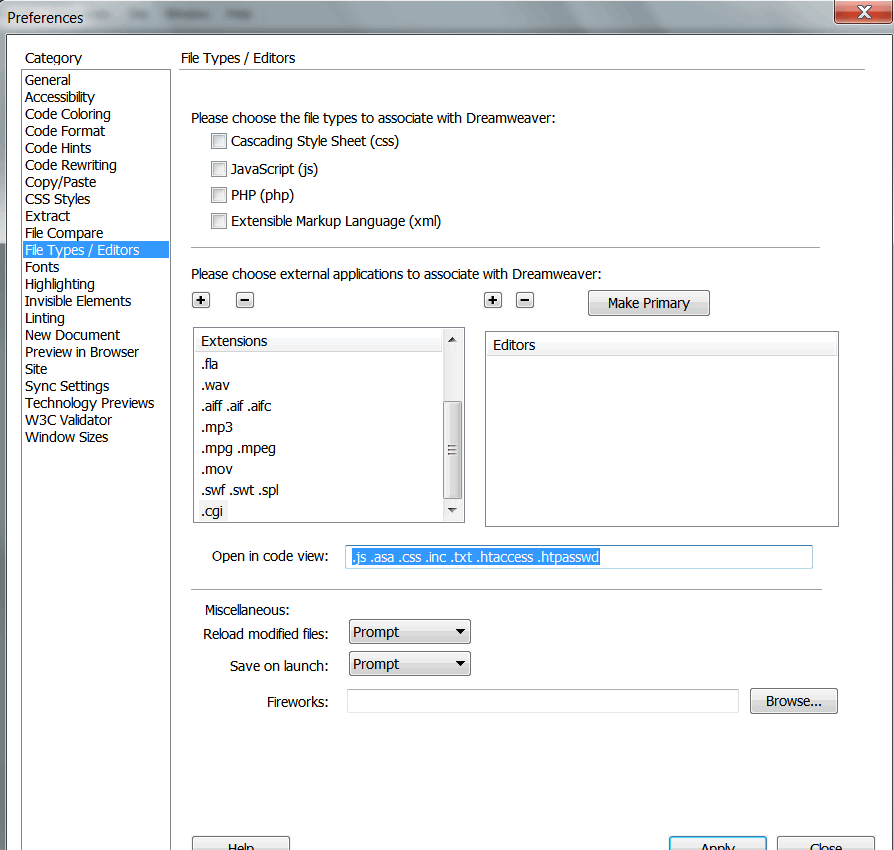Image resolution: width=894 pixels, height=850 pixels.
Task: Close the Preferences dialog with the X button
Action: [863, 11]
